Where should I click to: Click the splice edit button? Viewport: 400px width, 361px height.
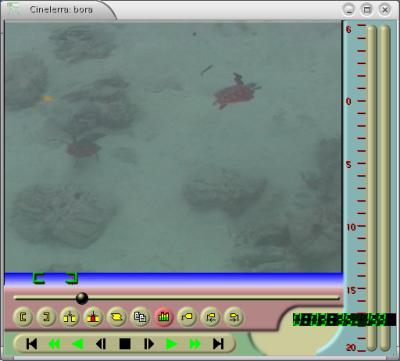click(70, 317)
